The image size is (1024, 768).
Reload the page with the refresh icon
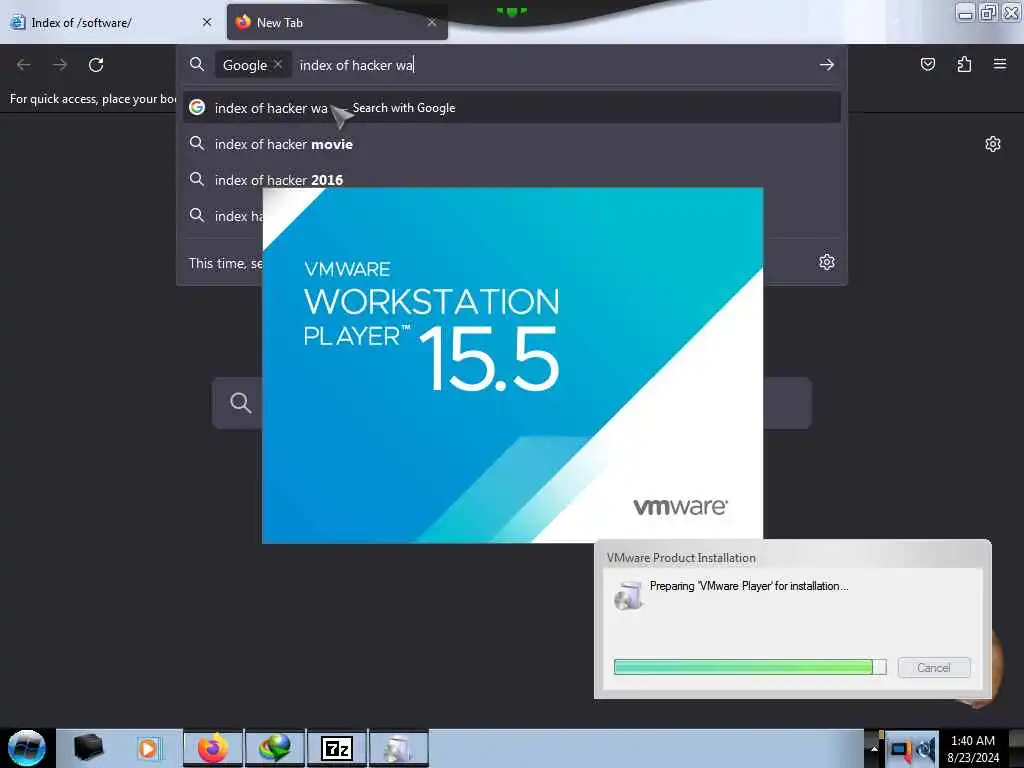[x=96, y=65]
